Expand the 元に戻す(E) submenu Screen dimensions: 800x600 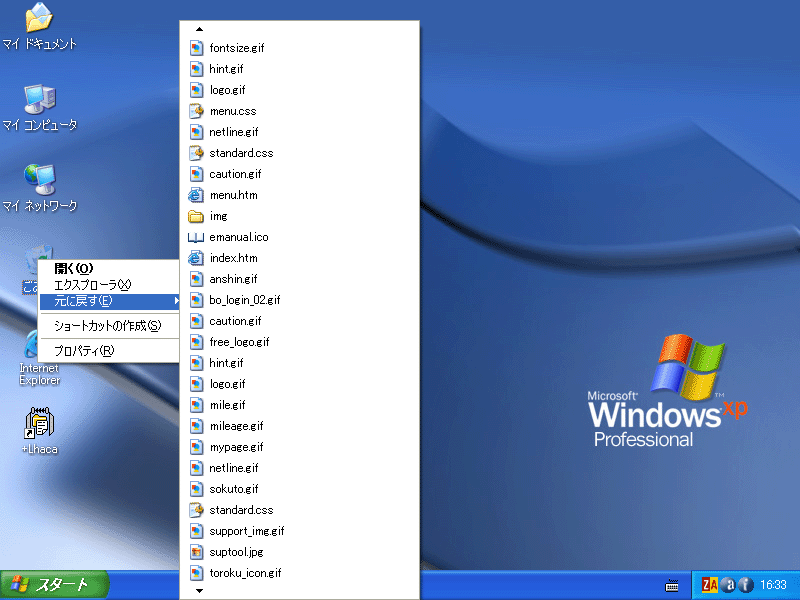point(109,301)
